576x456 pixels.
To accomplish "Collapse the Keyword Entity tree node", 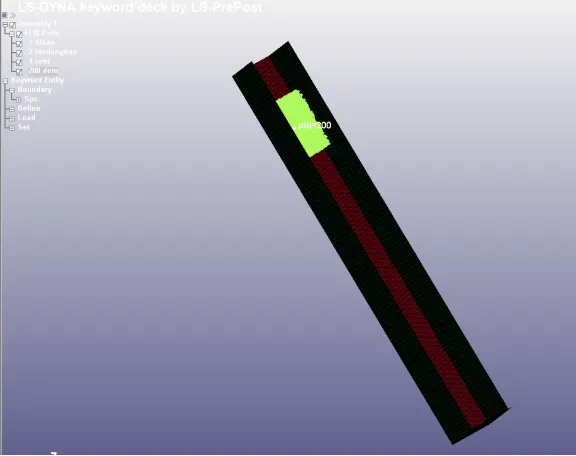I will click(x=5, y=80).
